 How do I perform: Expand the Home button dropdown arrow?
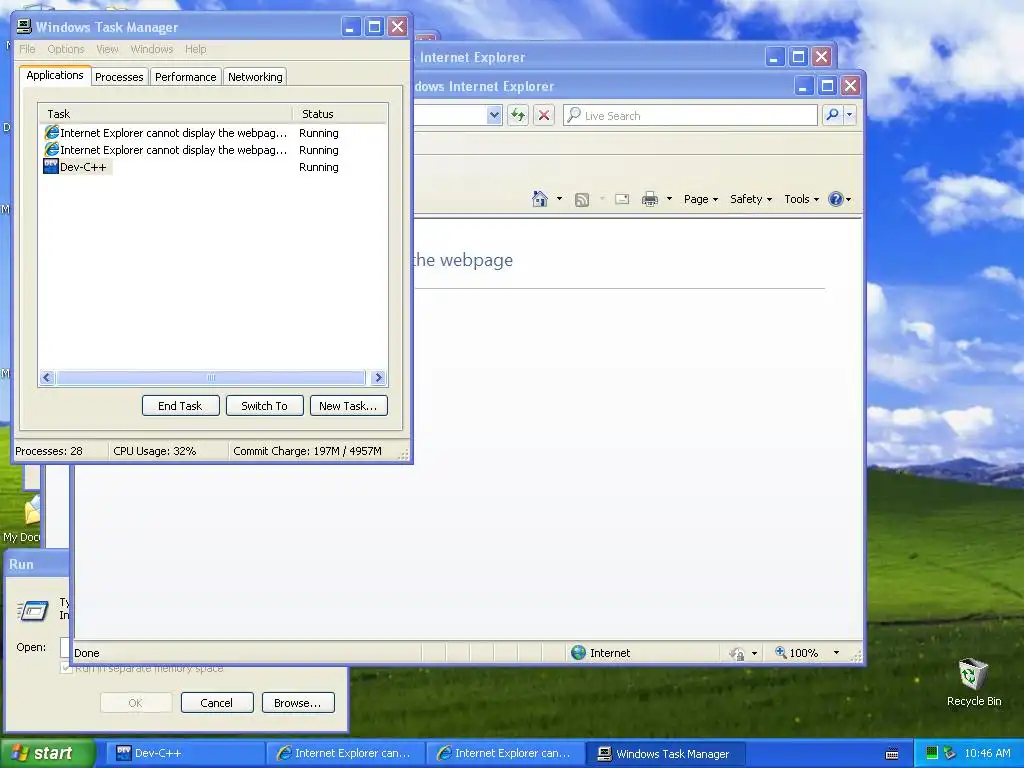559,199
